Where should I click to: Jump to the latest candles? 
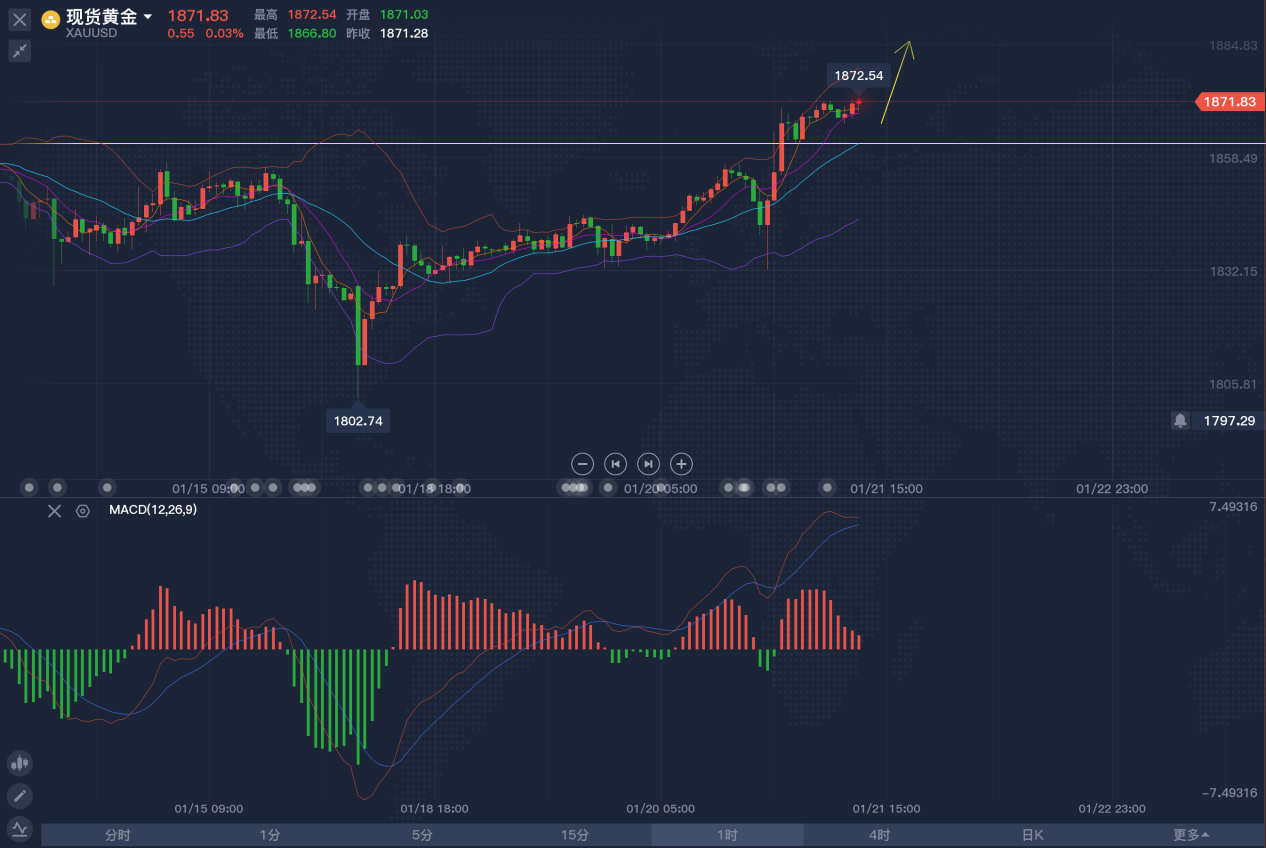point(649,464)
